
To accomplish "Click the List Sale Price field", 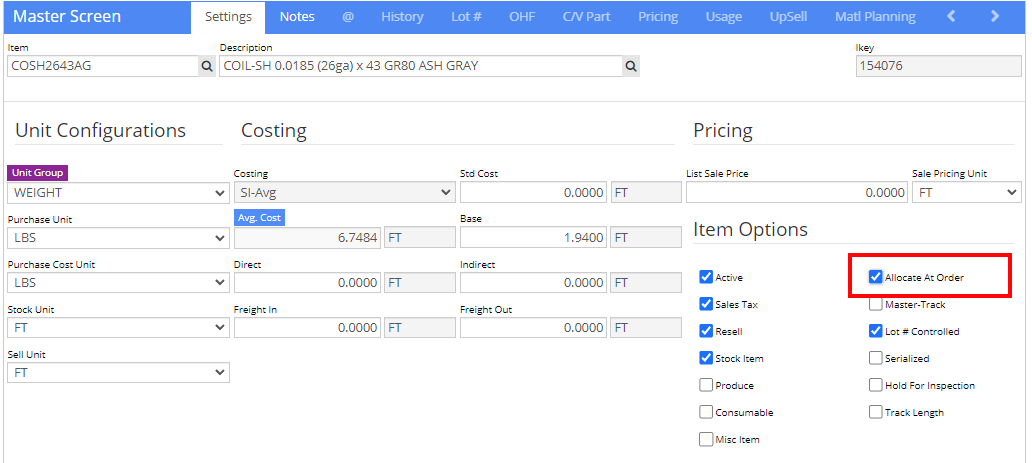I will 798,192.
